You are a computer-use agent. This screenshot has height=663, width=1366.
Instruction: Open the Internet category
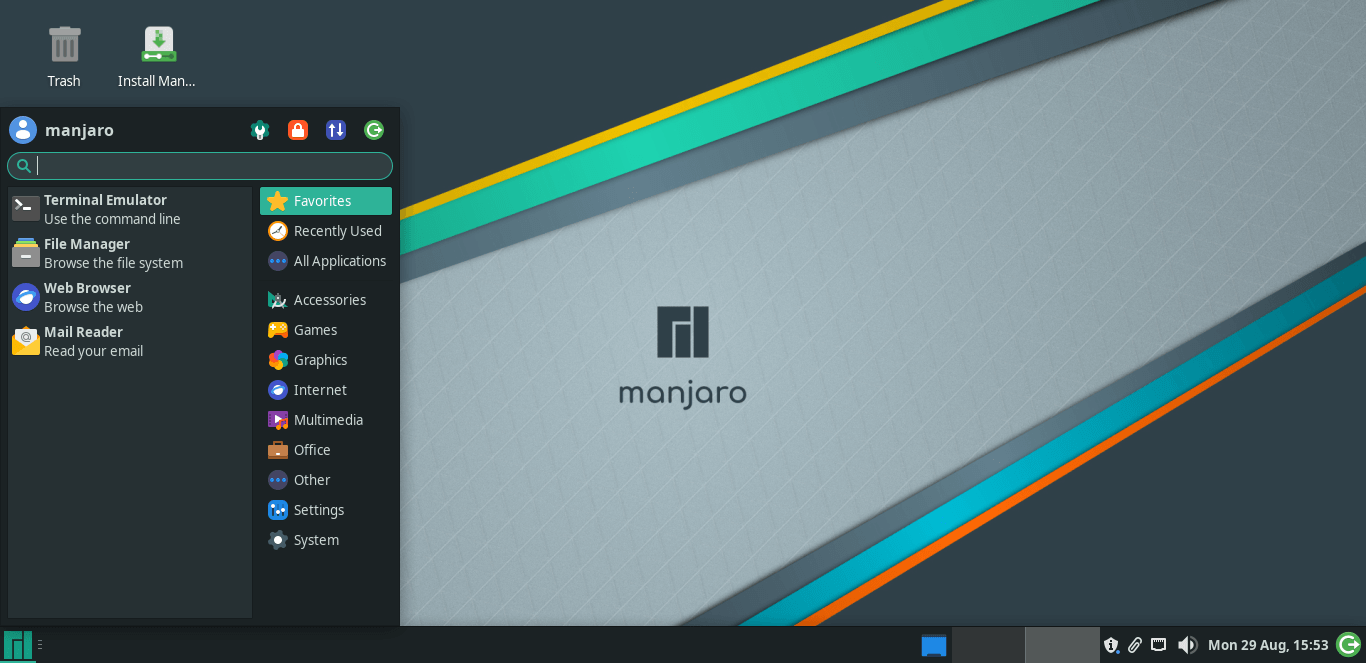(x=326, y=390)
